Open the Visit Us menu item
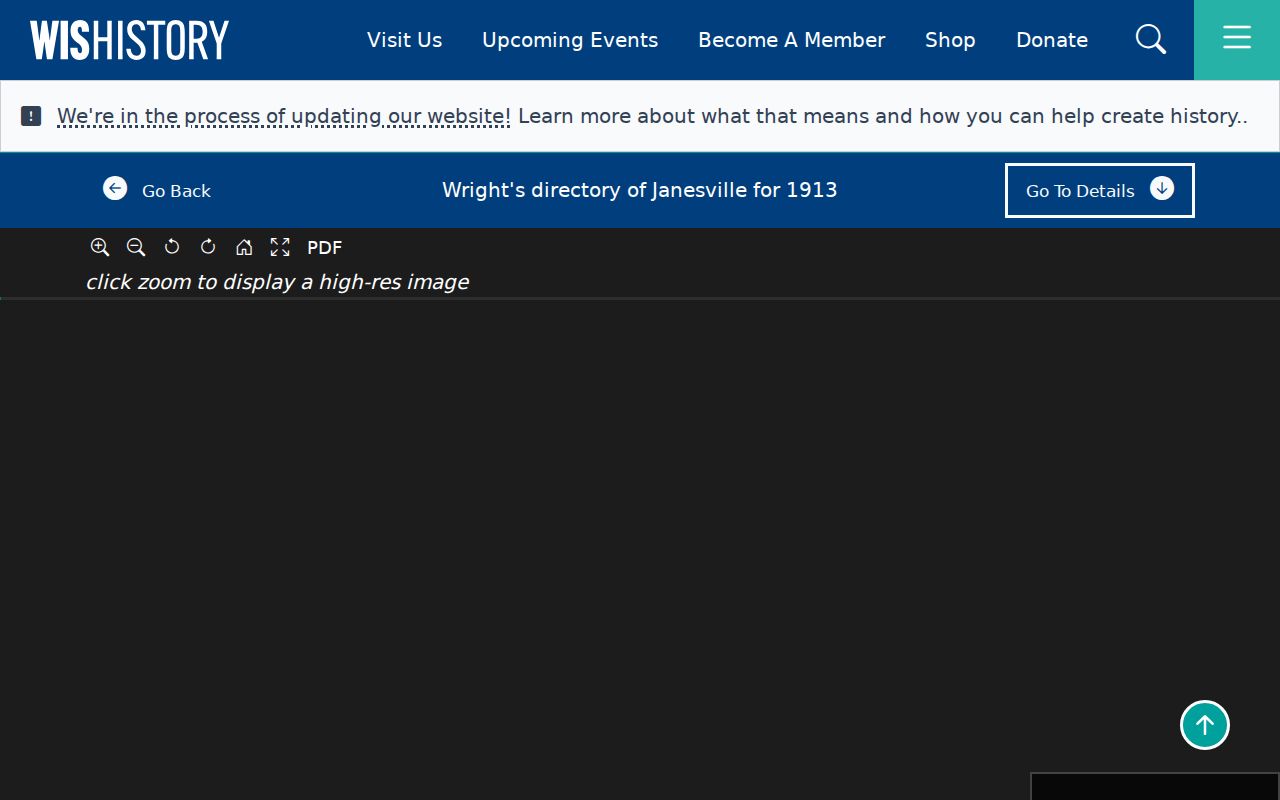1280x800 pixels. tap(404, 40)
